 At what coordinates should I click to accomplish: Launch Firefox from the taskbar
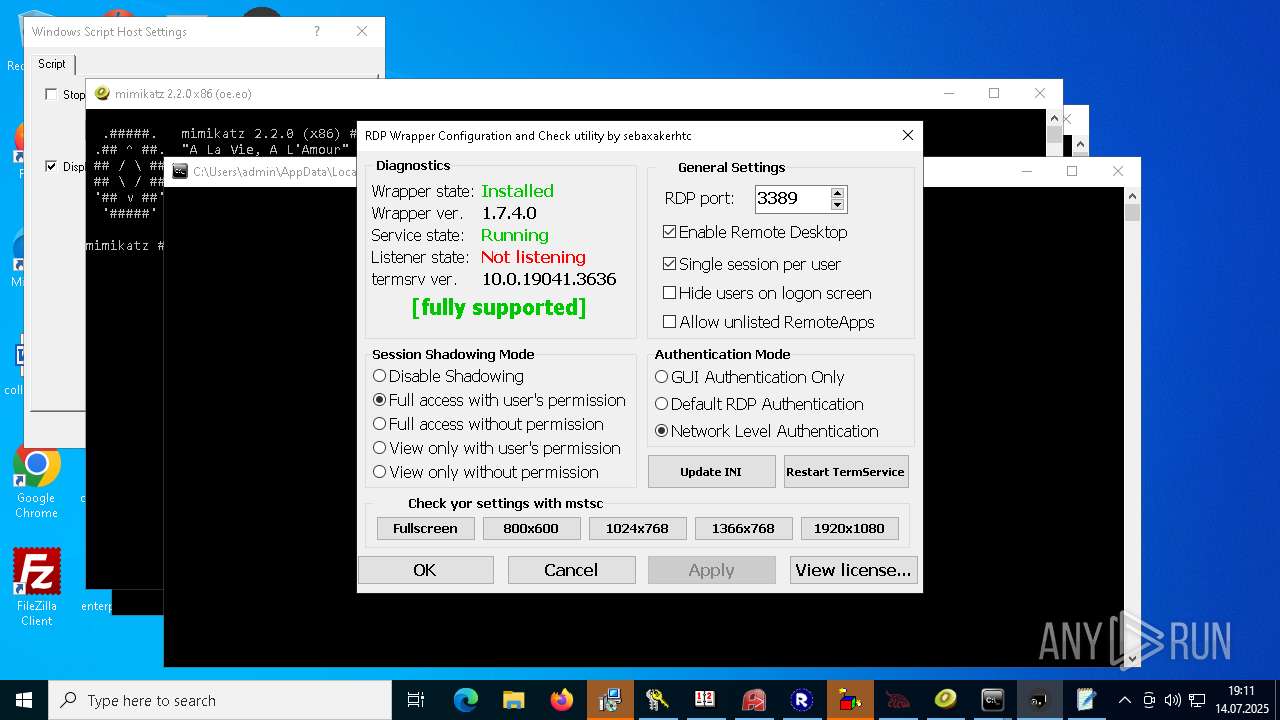click(562, 700)
